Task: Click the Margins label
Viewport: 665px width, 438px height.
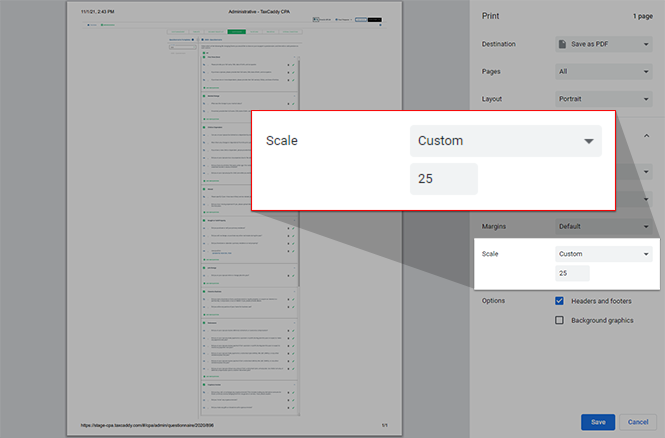Action: point(494,226)
